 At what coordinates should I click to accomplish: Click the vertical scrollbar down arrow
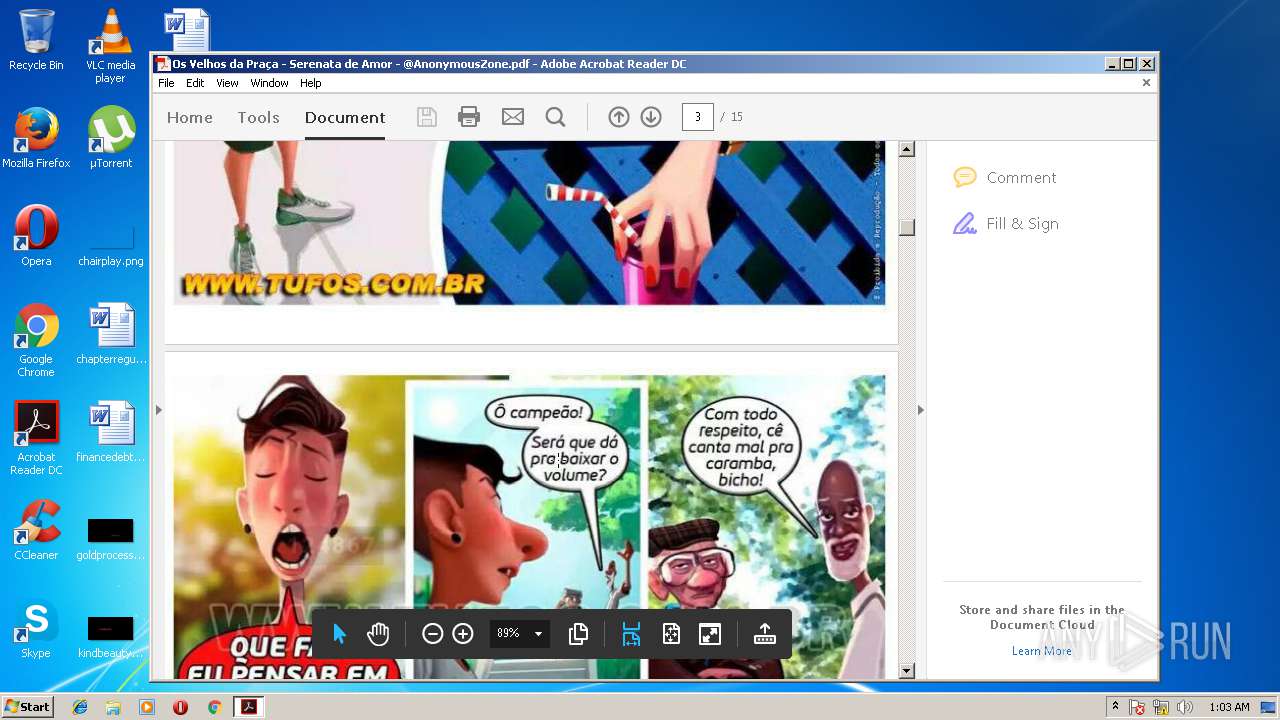(907, 671)
